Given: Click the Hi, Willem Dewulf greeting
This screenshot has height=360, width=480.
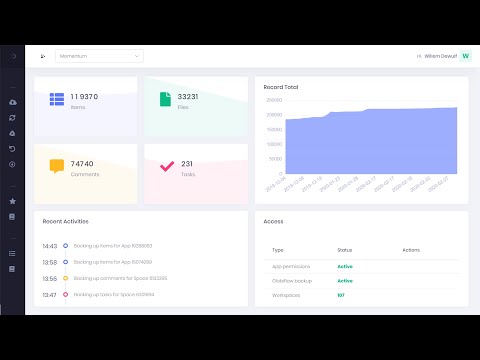Looking at the screenshot, I should 437,56.
